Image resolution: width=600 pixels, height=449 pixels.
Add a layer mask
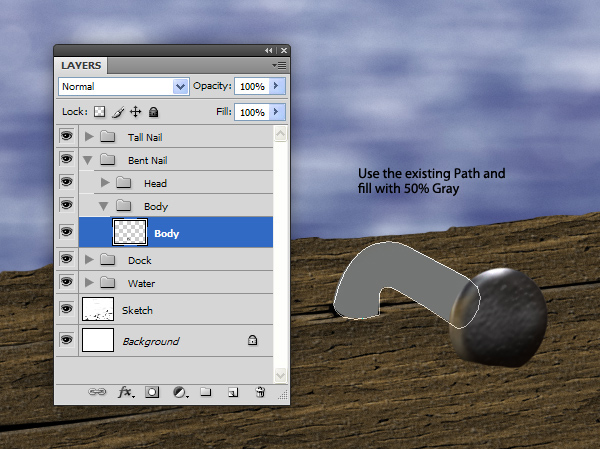coord(152,392)
